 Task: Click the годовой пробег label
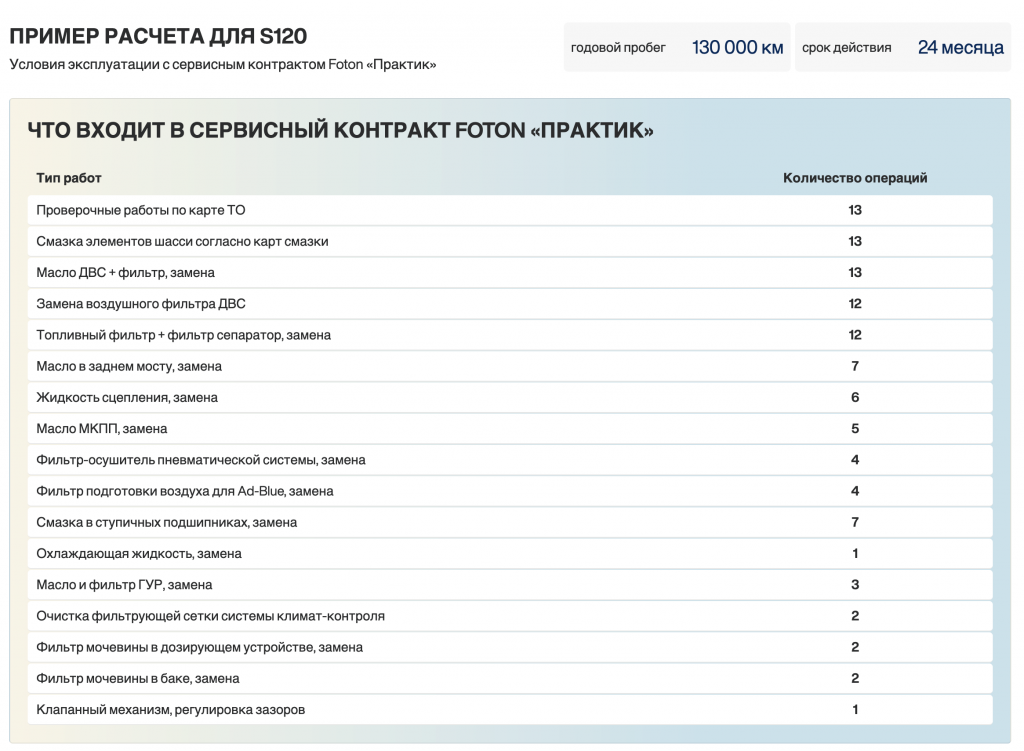[x=618, y=48]
